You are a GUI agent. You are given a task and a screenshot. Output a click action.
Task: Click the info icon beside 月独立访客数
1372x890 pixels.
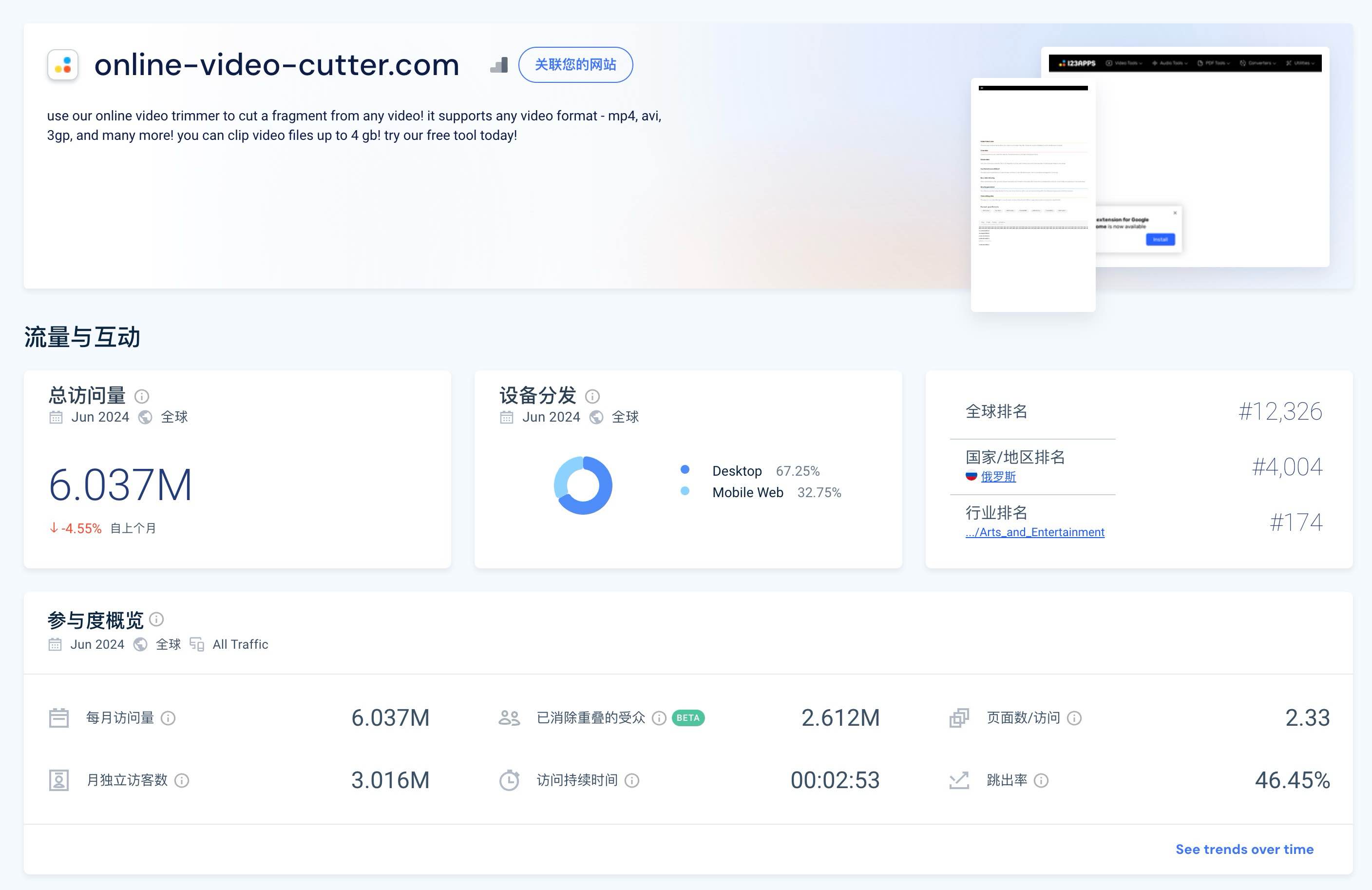tap(182, 780)
